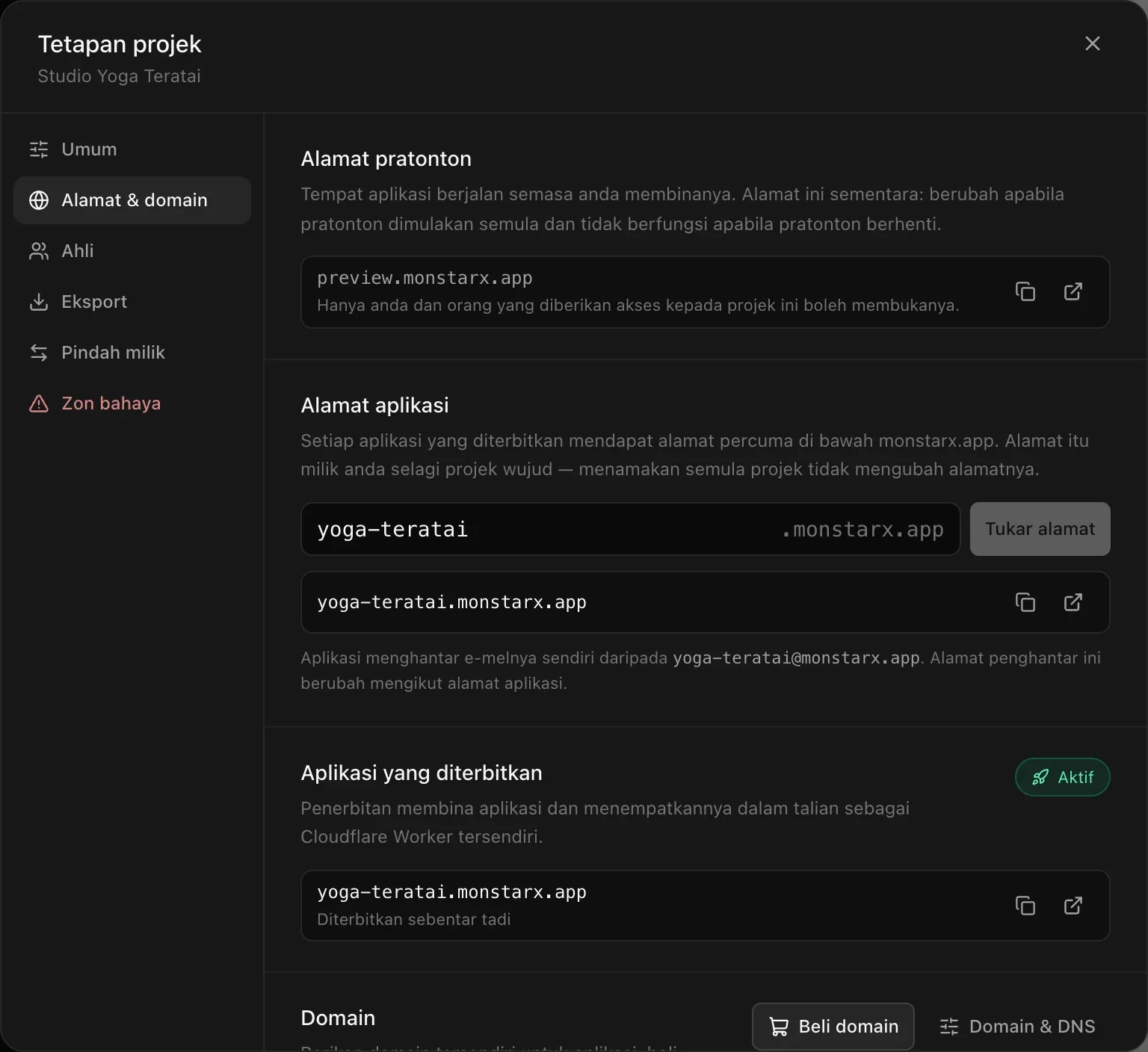
Task: Click yoga-teratai.monstarx.app text above Diterbitkan sebentar tadi
Action: (x=451, y=892)
